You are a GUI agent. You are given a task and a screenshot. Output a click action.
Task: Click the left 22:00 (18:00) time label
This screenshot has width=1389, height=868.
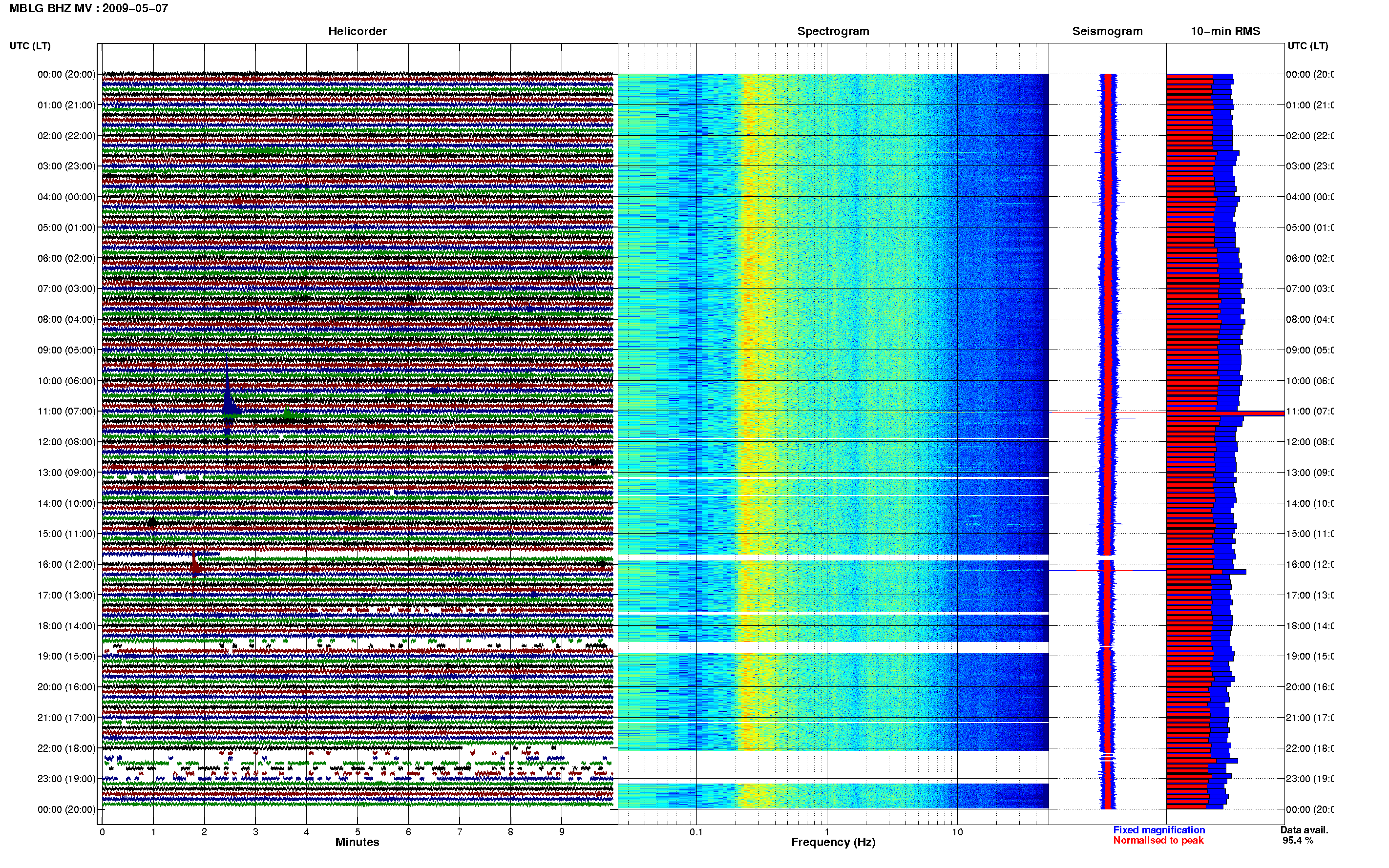[66, 748]
